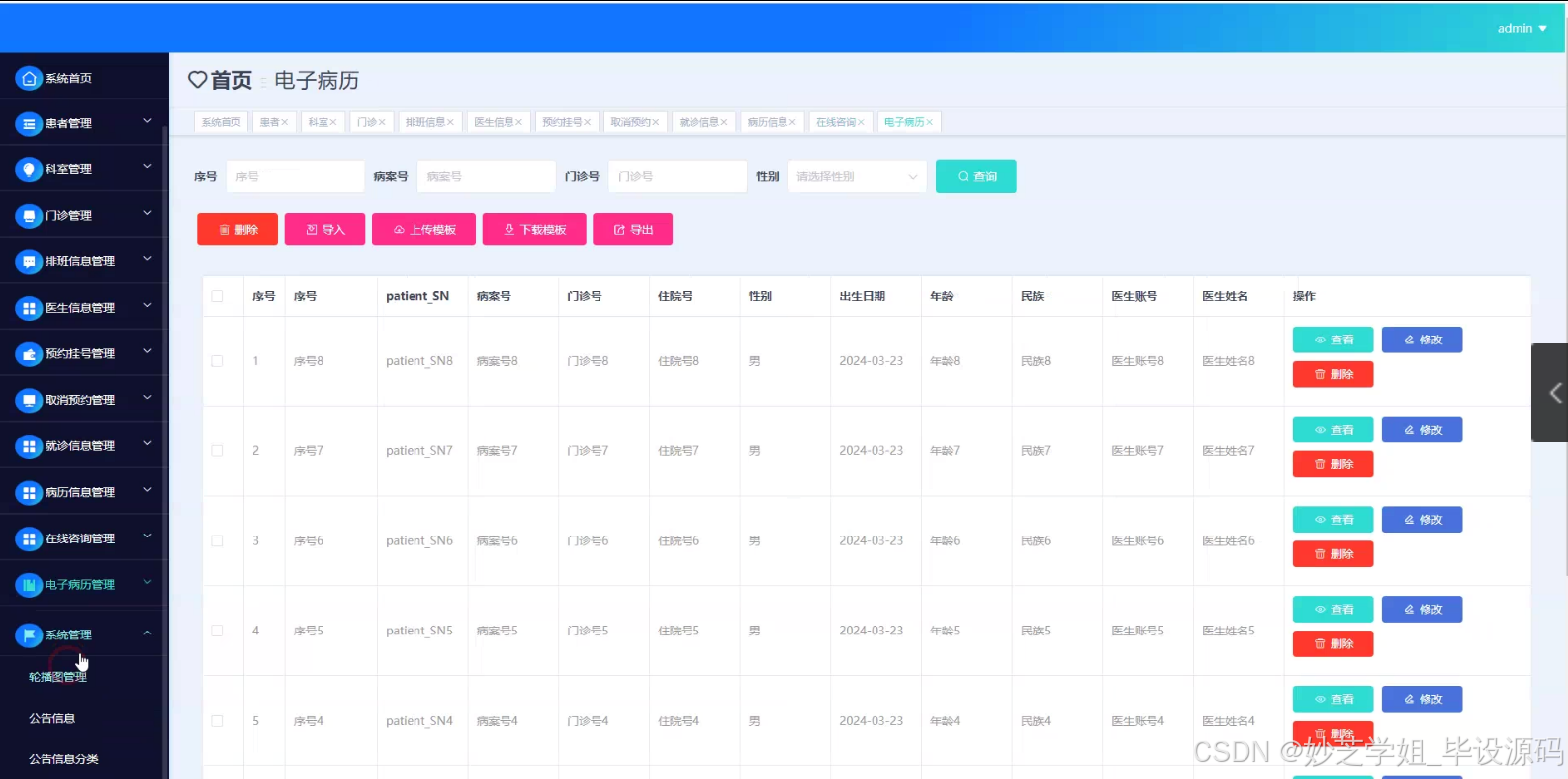Screen dimensions: 1568x779
Task: Click the 在线咨询管理 sidebar icon
Action: [29, 538]
